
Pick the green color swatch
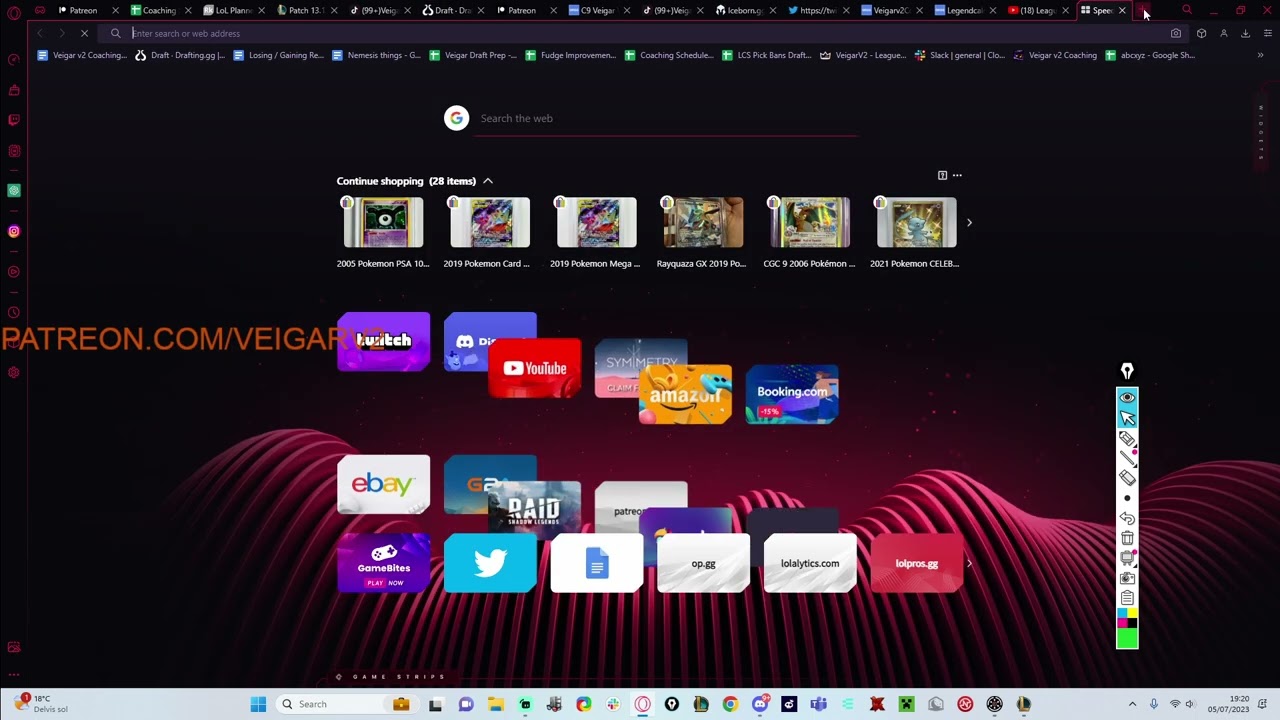pos(1127,639)
